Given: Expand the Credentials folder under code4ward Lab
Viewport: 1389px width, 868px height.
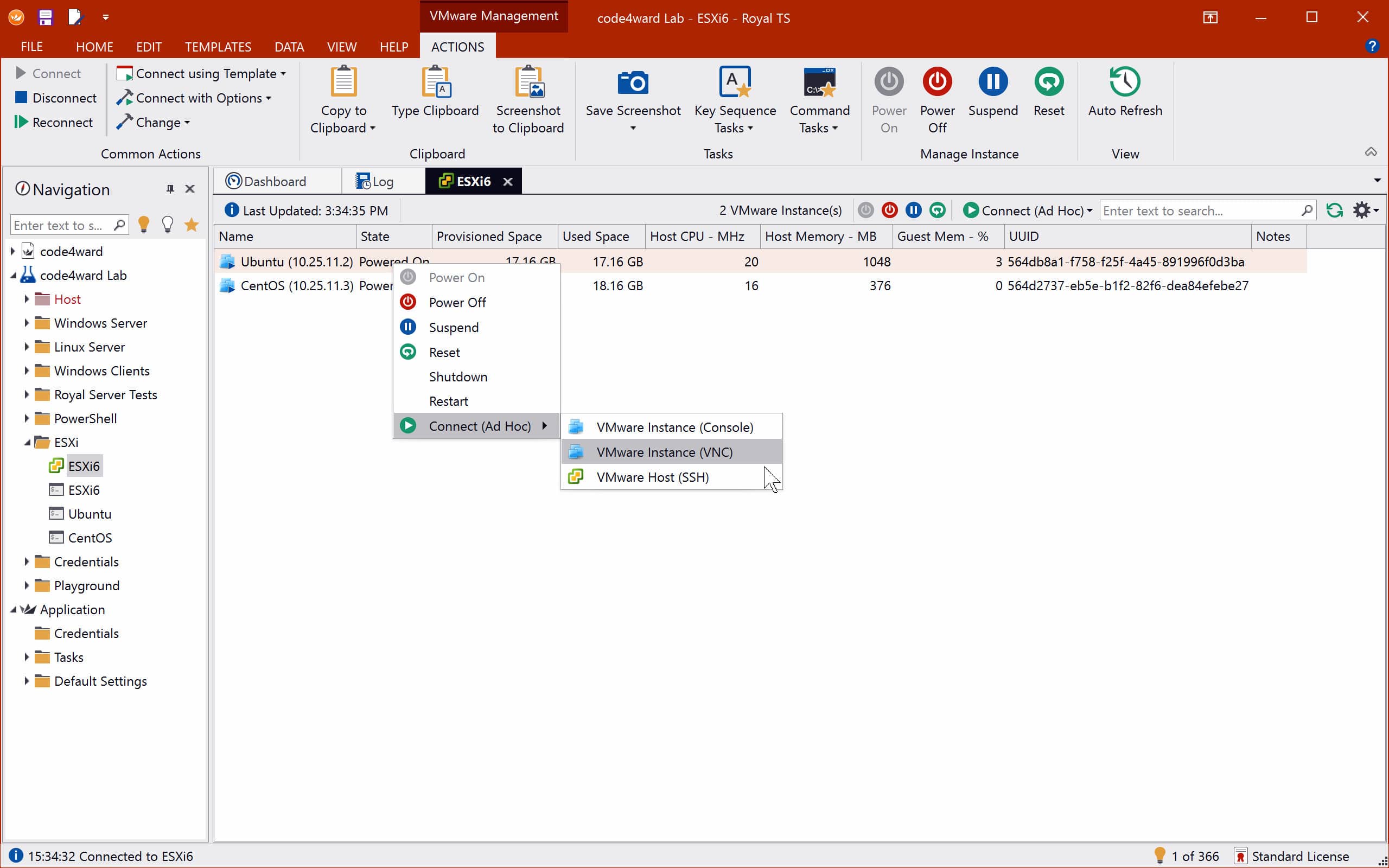Looking at the screenshot, I should coord(27,561).
